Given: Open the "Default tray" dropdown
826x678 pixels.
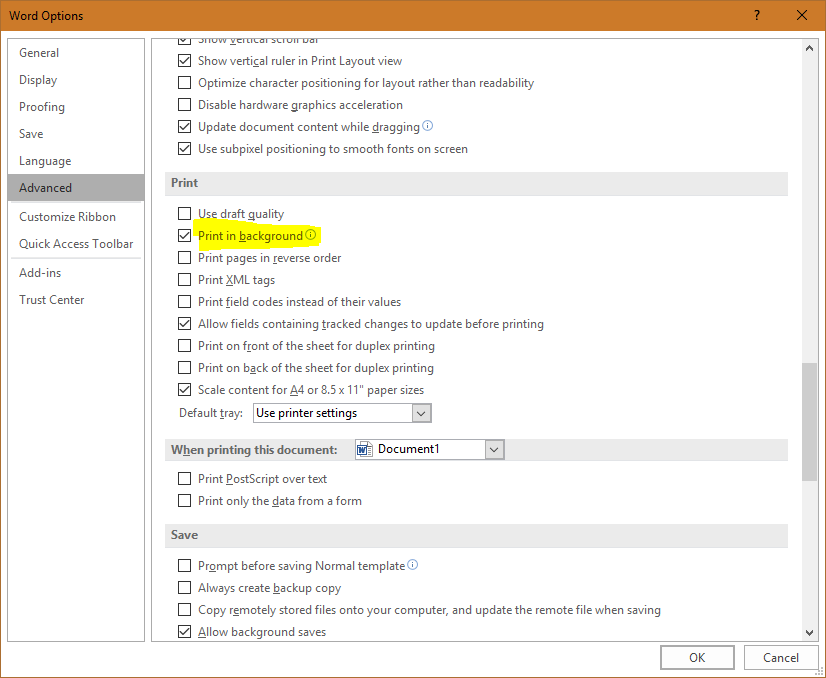Looking at the screenshot, I should click(x=421, y=412).
